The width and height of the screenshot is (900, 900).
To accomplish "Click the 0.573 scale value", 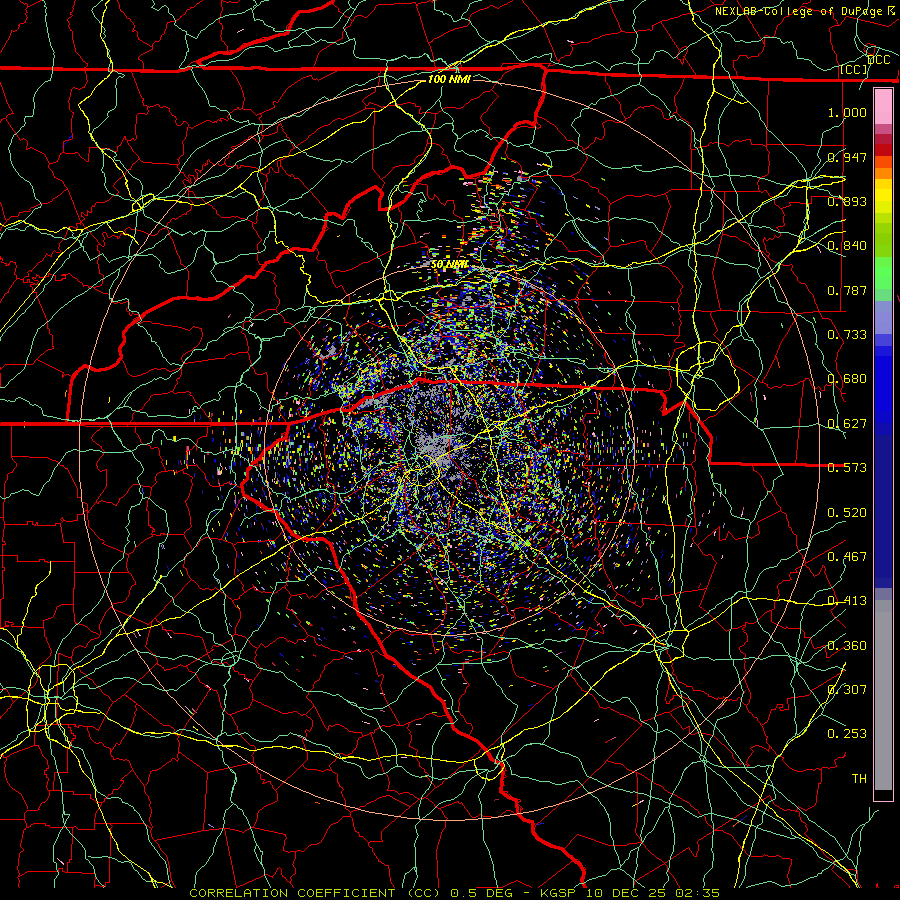I will (x=847, y=468).
